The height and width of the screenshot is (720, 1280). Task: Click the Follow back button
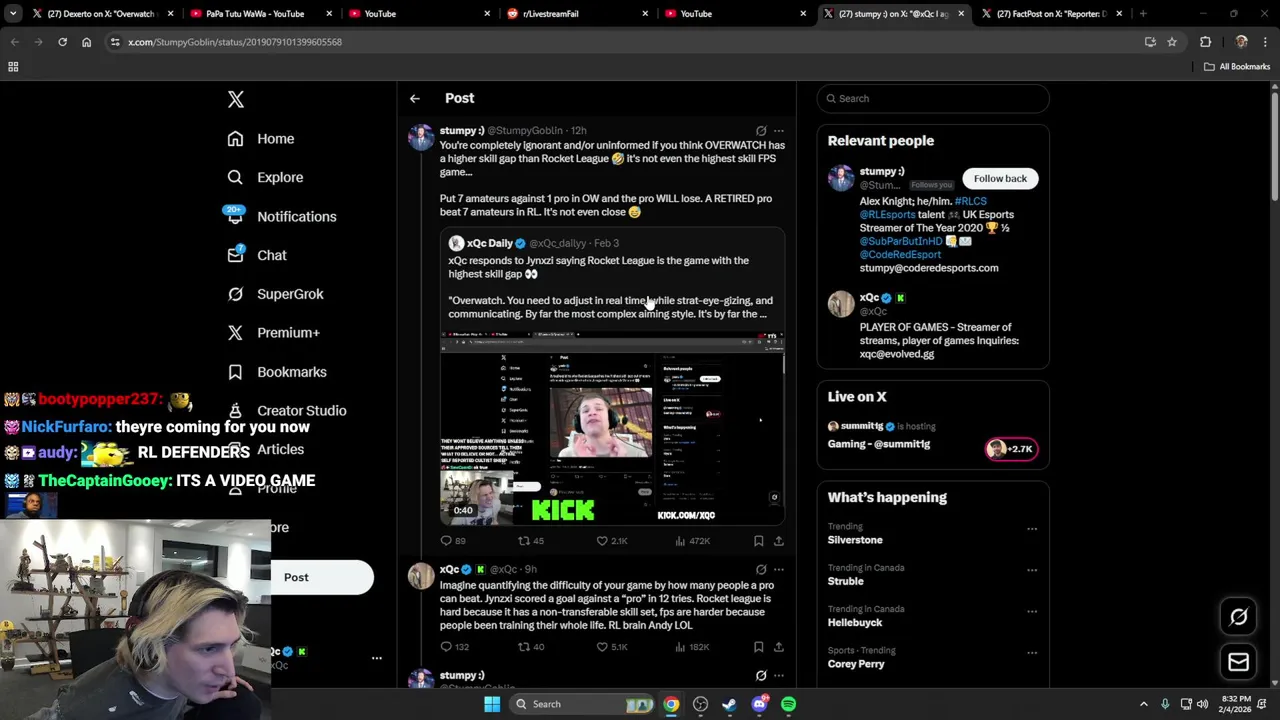click(x=1000, y=178)
